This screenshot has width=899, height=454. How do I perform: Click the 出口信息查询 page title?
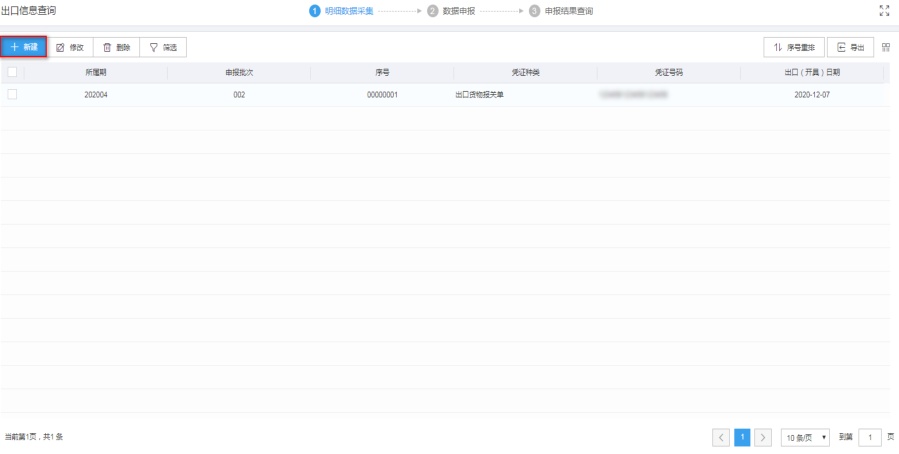[29, 11]
